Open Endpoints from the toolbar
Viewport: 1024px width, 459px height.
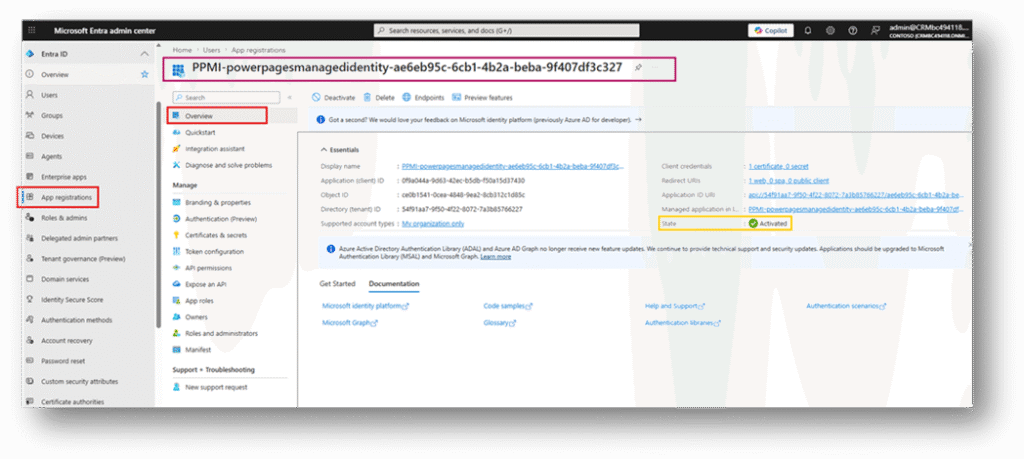pos(423,98)
